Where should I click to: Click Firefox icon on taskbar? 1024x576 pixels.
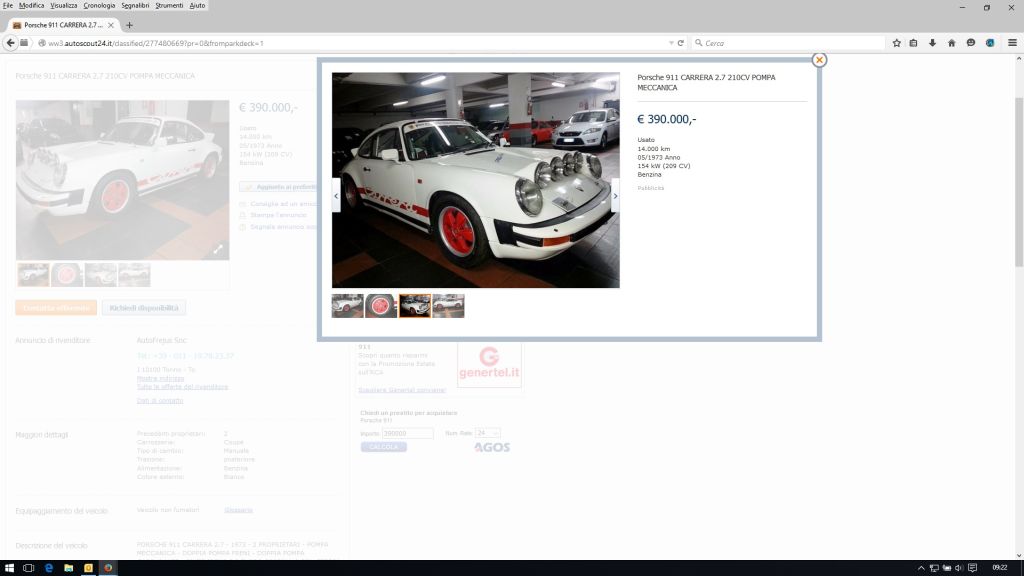pos(108,568)
